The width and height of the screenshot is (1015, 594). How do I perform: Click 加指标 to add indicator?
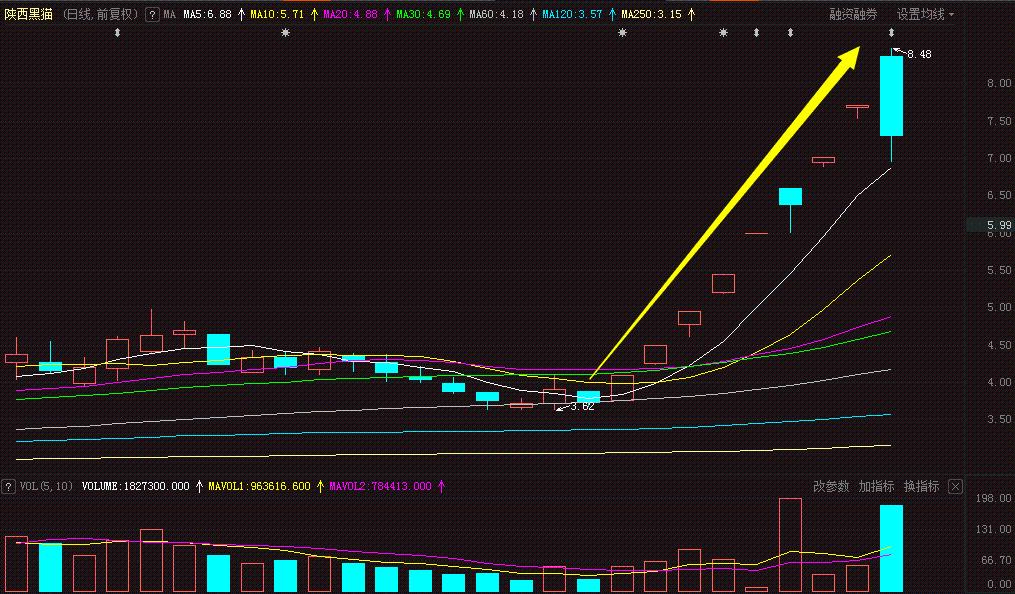pos(876,487)
